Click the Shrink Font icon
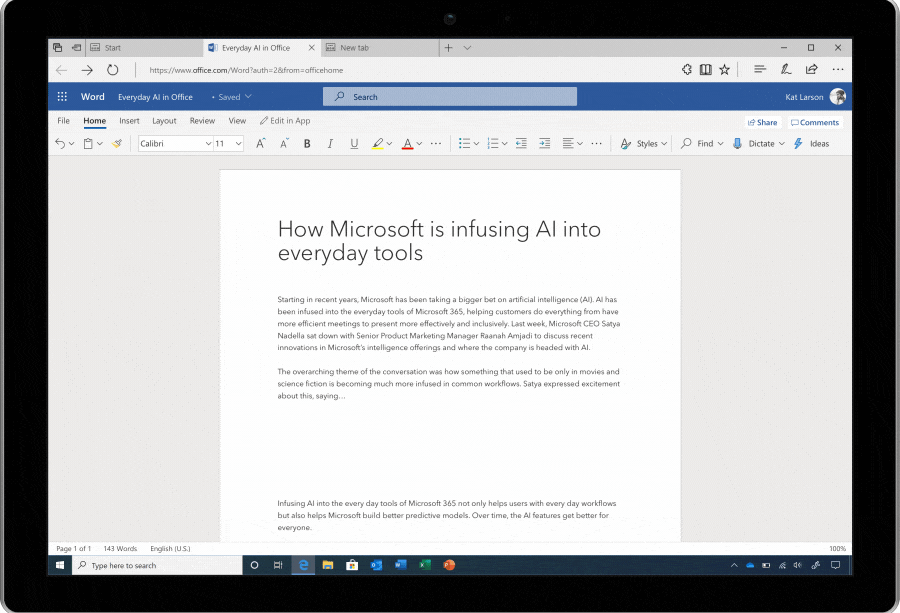900x613 pixels. pyautogui.click(x=284, y=143)
